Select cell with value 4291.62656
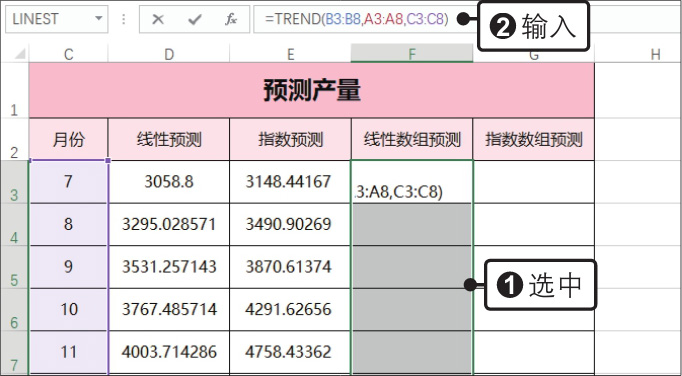Screen dimensions: 682x376 (290, 310)
